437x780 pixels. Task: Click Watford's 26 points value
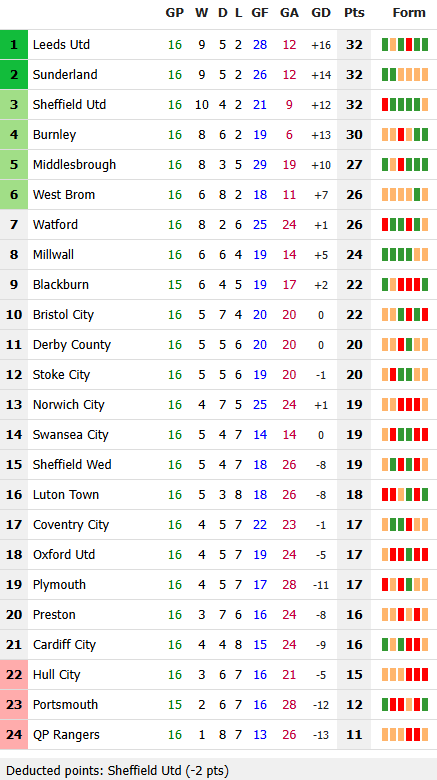[354, 225]
